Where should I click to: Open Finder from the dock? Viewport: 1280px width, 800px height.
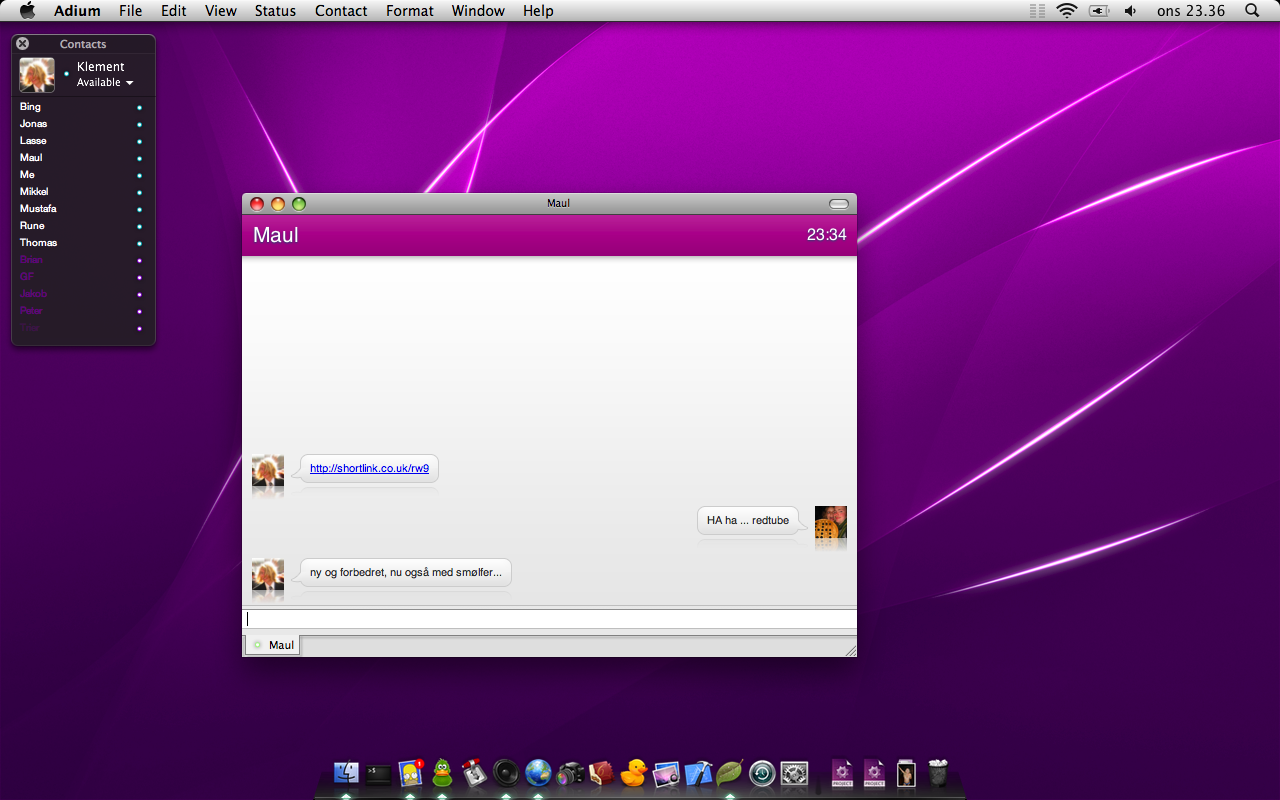coord(346,773)
